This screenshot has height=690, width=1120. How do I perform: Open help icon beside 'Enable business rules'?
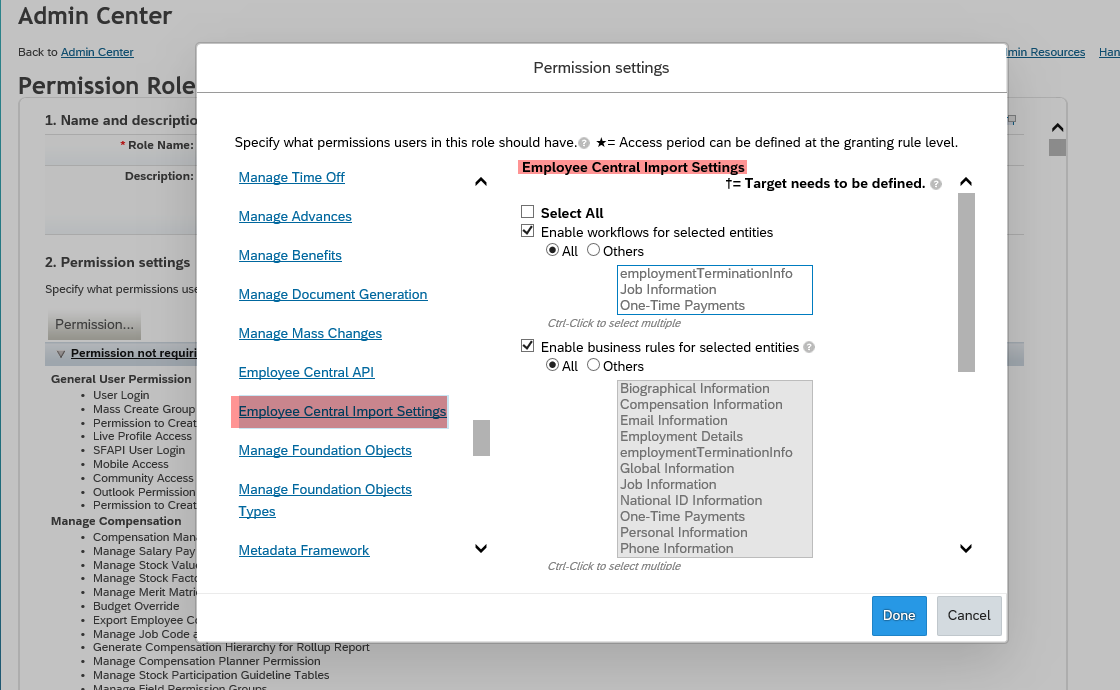click(809, 347)
